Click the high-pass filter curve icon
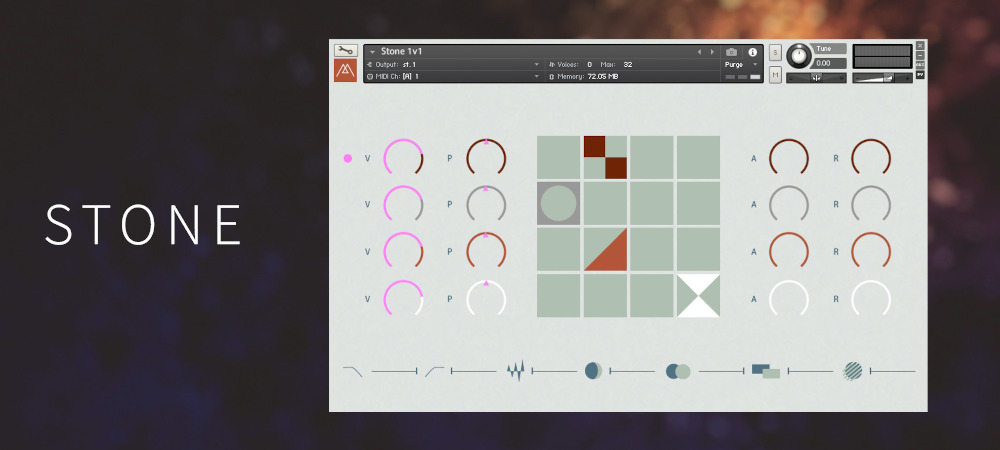The height and width of the screenshot is (450, 1000). pos(434,371)
